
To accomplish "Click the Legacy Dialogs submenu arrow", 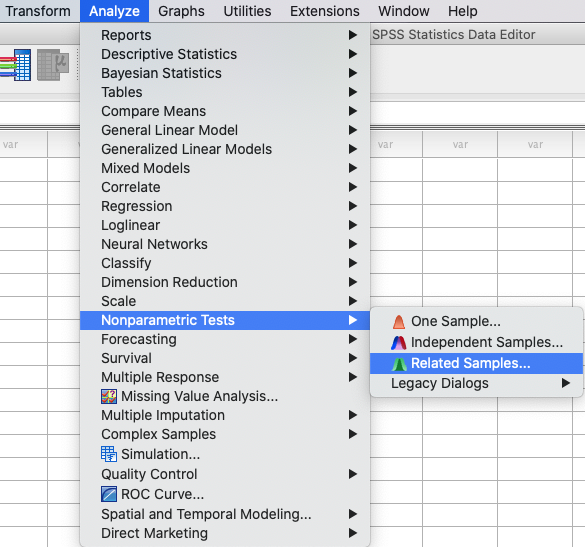I will [x=566, y=383].
